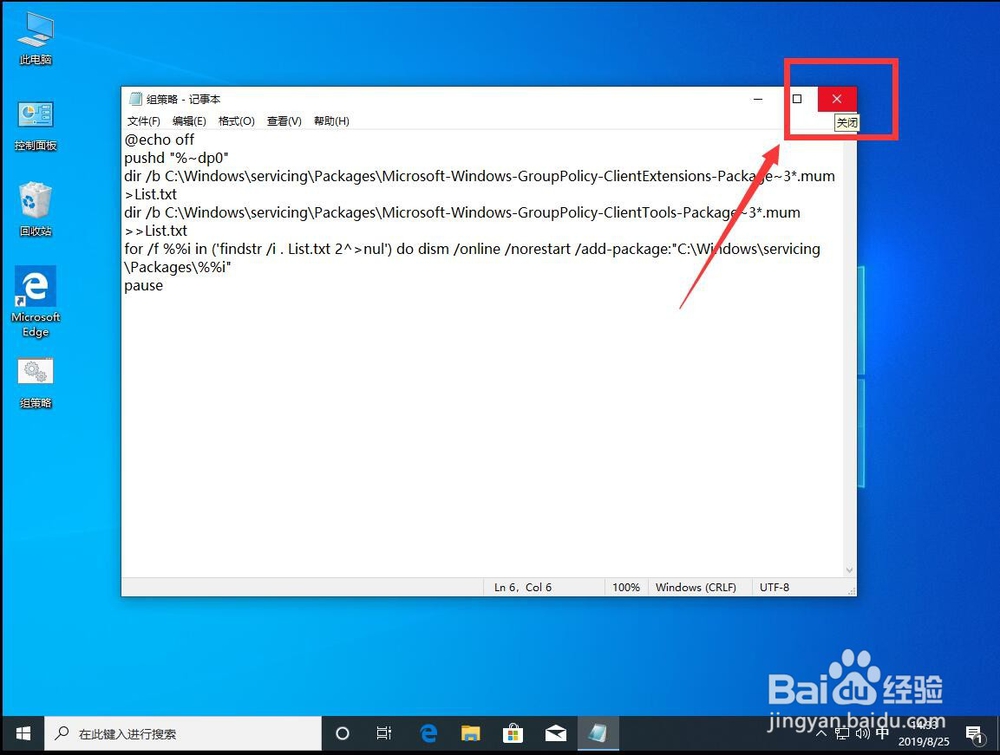This screenshot has height=755, width=1000.
Task: Click the 'pause' line
Action: (x=143, y=286)
